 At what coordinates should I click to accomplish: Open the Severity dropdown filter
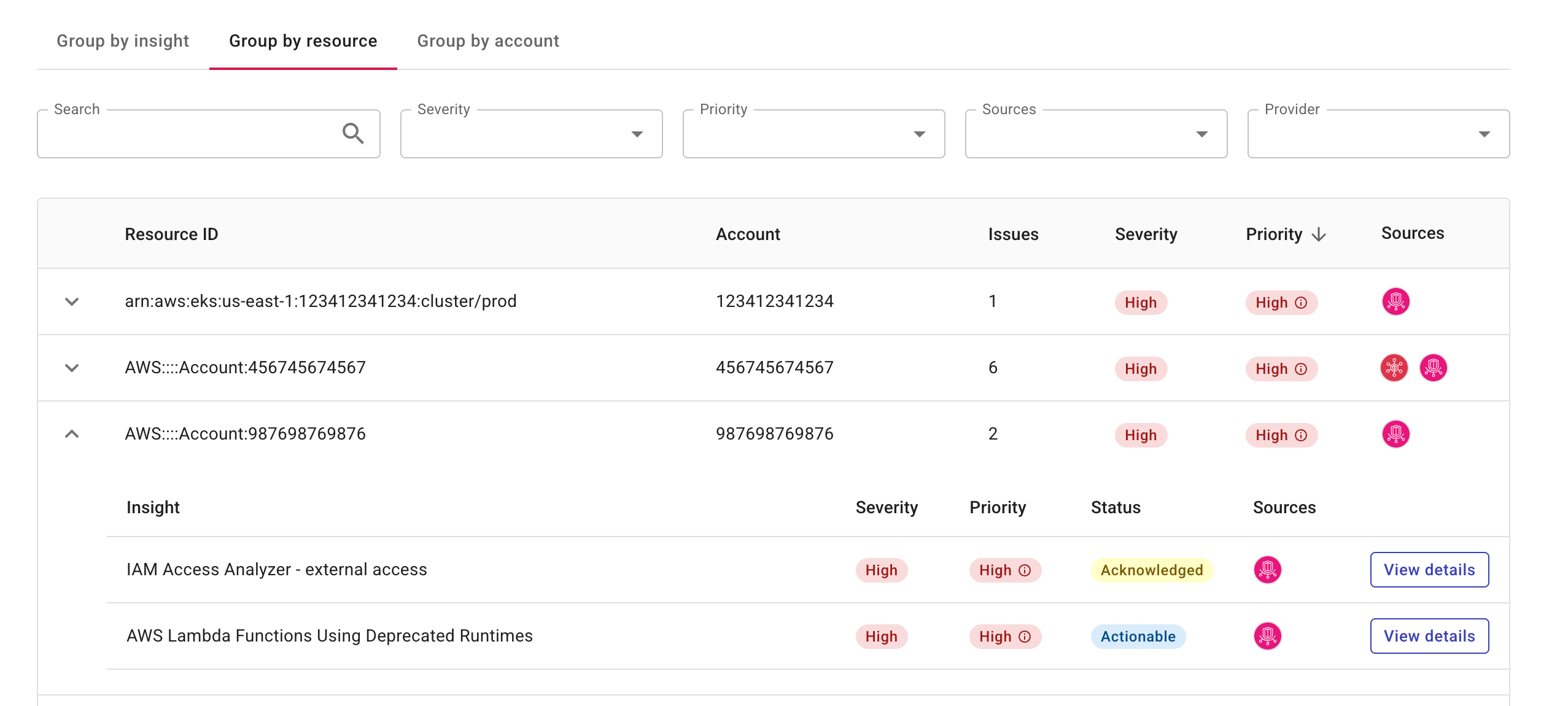638,133
